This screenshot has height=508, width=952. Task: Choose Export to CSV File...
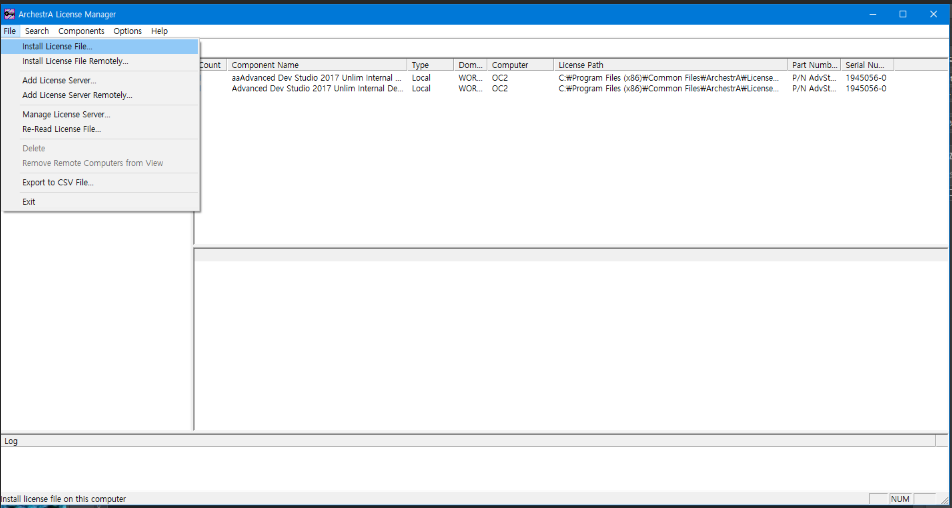[x=100, y=183]
